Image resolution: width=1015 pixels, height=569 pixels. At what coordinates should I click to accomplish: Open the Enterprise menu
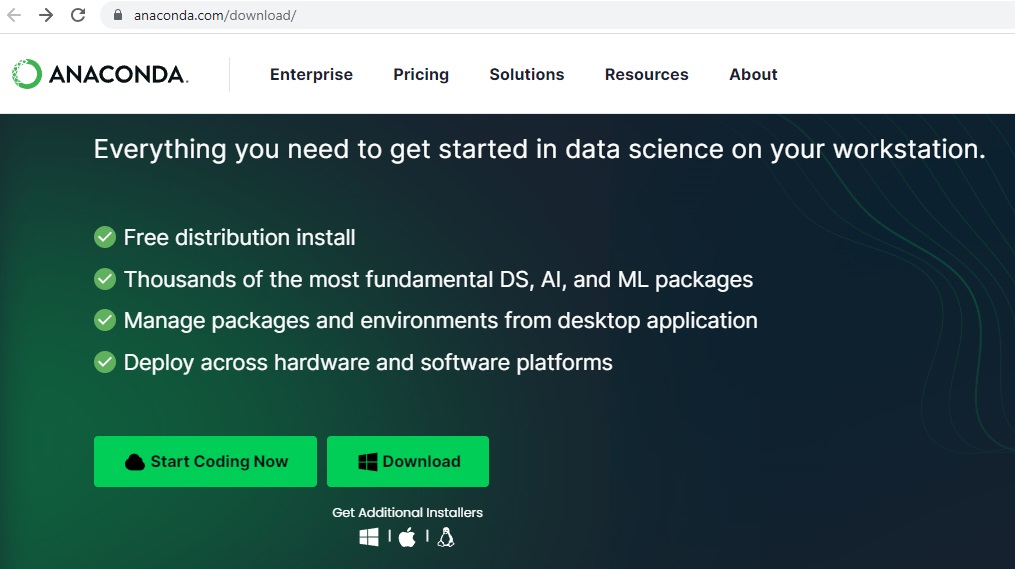(311, 74)
